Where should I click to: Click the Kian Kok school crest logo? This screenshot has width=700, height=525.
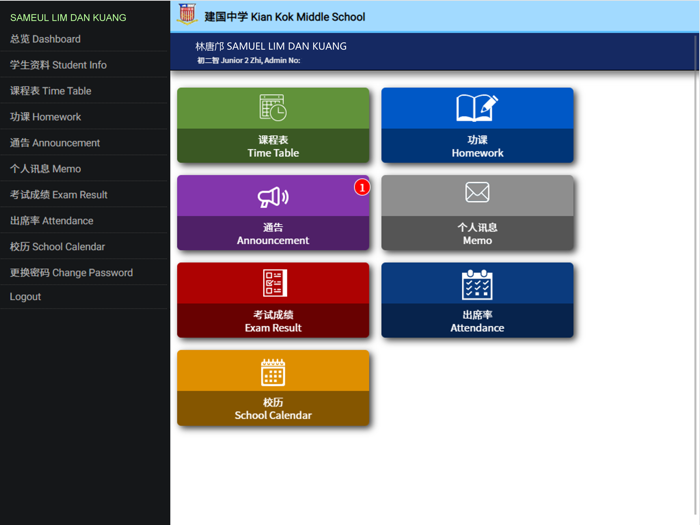pyautogui.click(x=187, y=14)
